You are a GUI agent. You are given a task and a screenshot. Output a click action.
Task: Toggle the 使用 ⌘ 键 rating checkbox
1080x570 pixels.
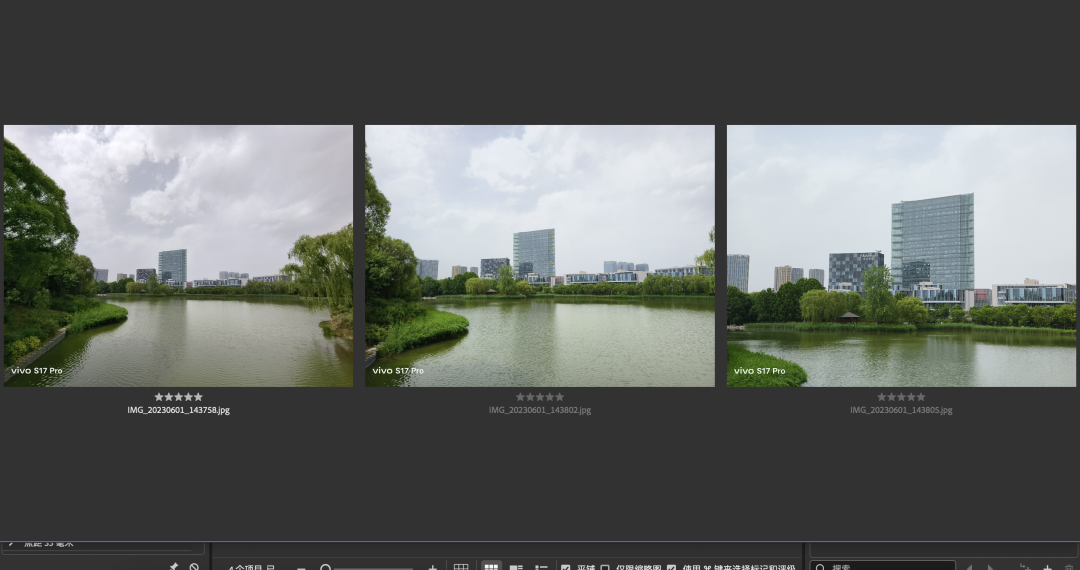point(672,567)
